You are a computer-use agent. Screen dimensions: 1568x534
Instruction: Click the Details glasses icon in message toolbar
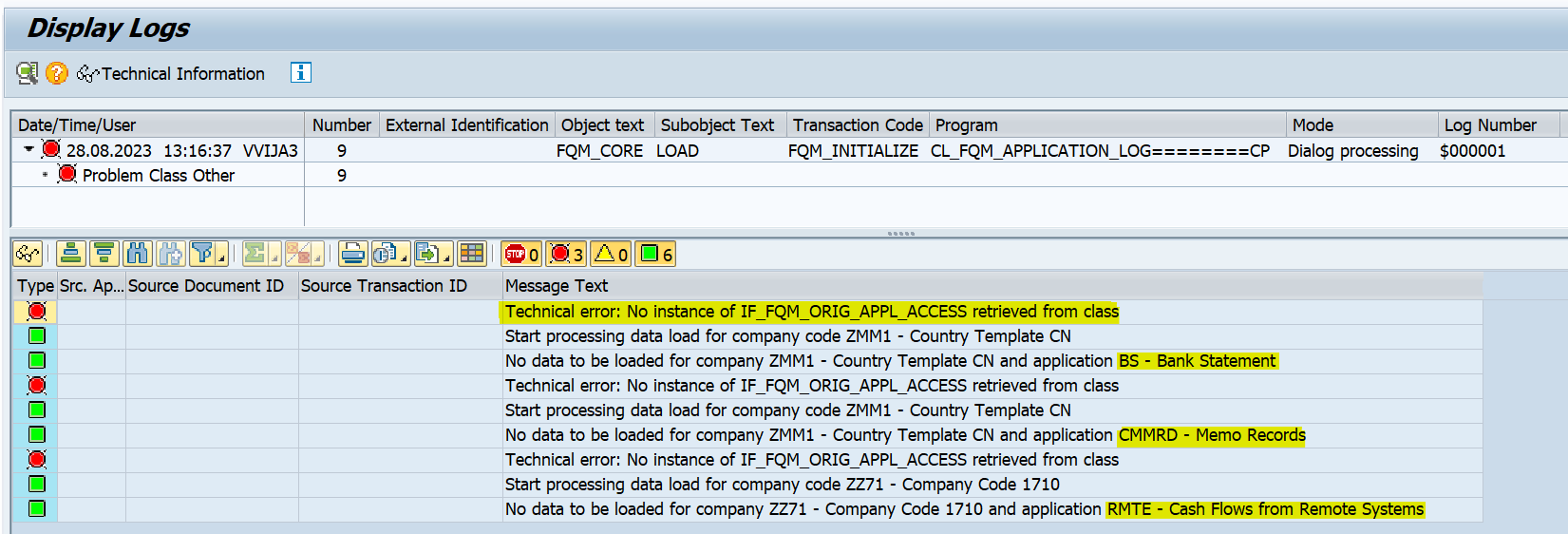28,254
